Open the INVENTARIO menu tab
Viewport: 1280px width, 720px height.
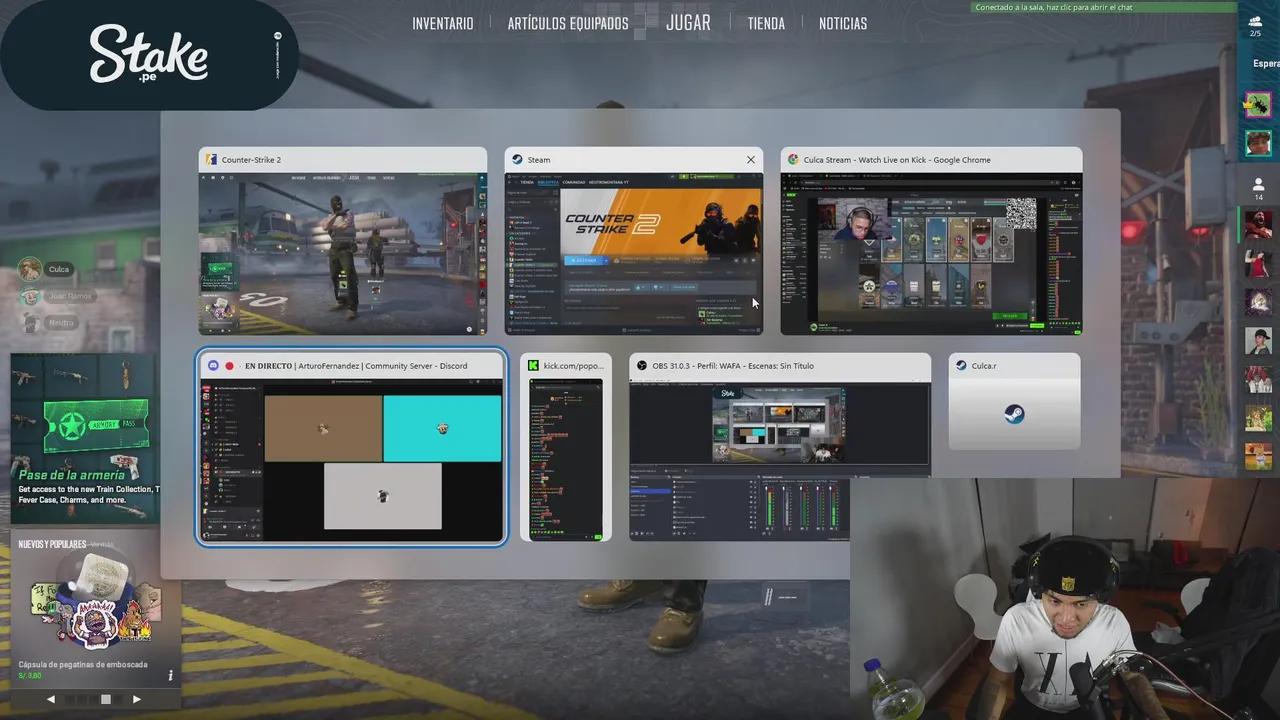[x=443, y=23]
